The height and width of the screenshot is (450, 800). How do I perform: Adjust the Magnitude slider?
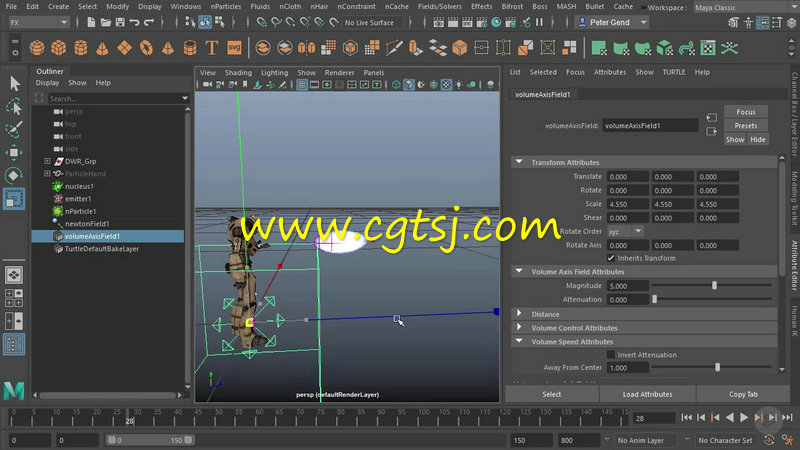click(x=712, y=286)
